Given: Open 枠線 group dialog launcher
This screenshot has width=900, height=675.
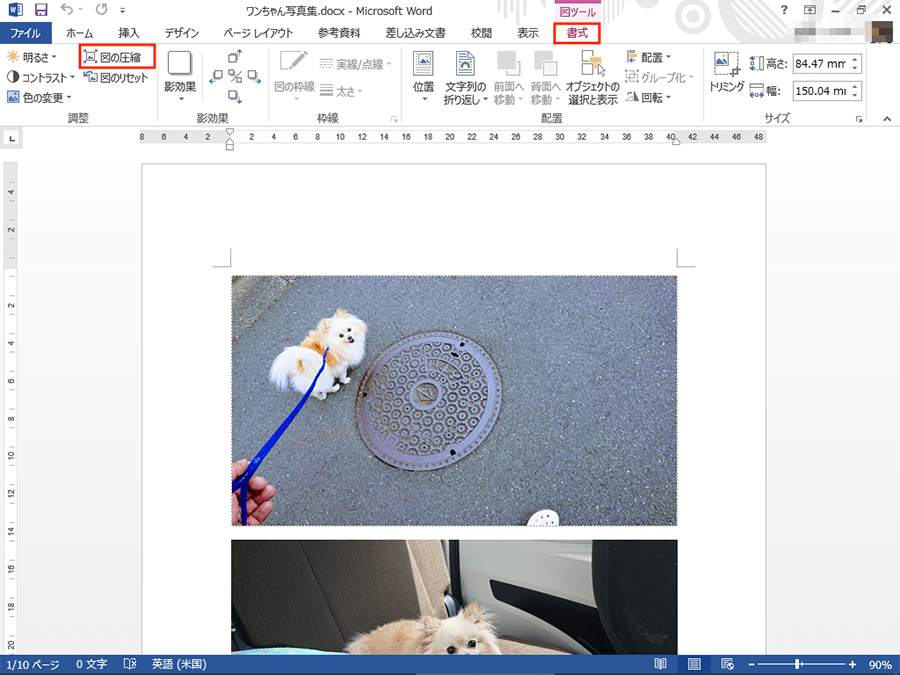Looking at the screenshot, I should point(394,119).
